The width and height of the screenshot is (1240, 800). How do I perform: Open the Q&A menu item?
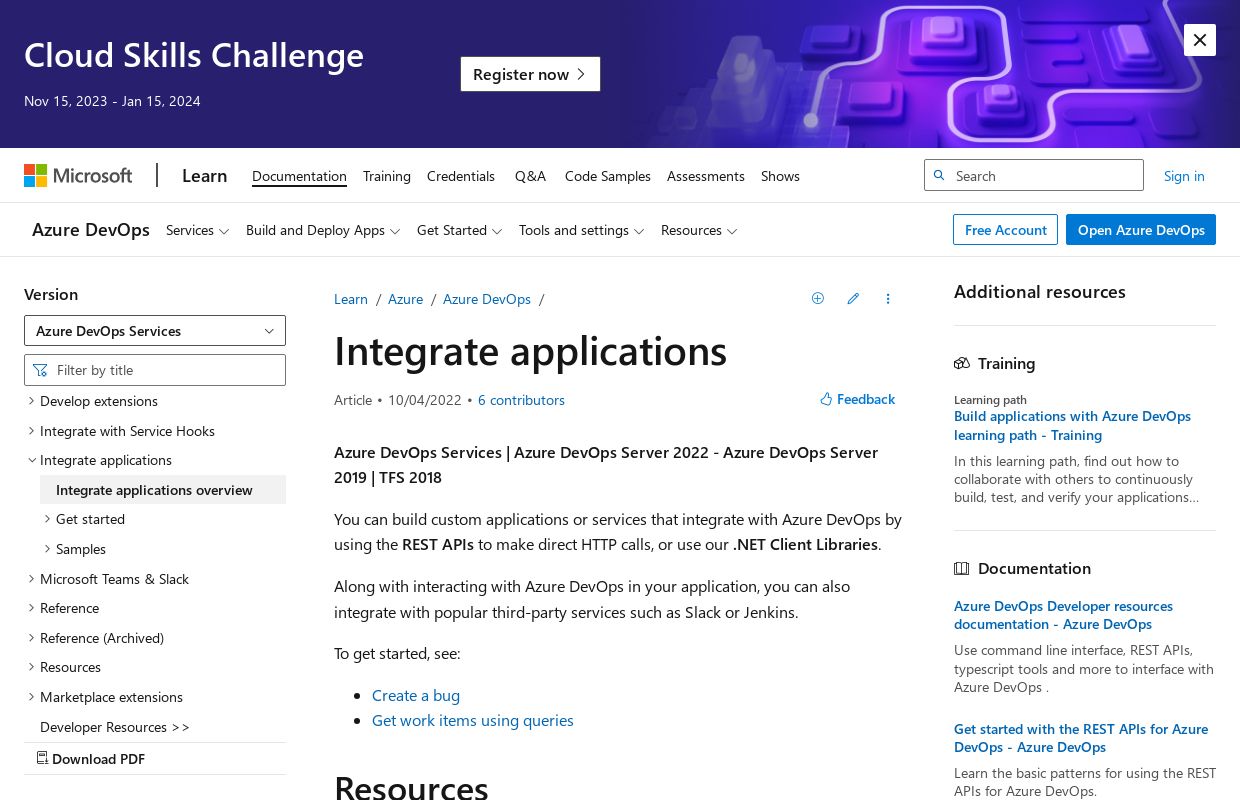point(530,176)
